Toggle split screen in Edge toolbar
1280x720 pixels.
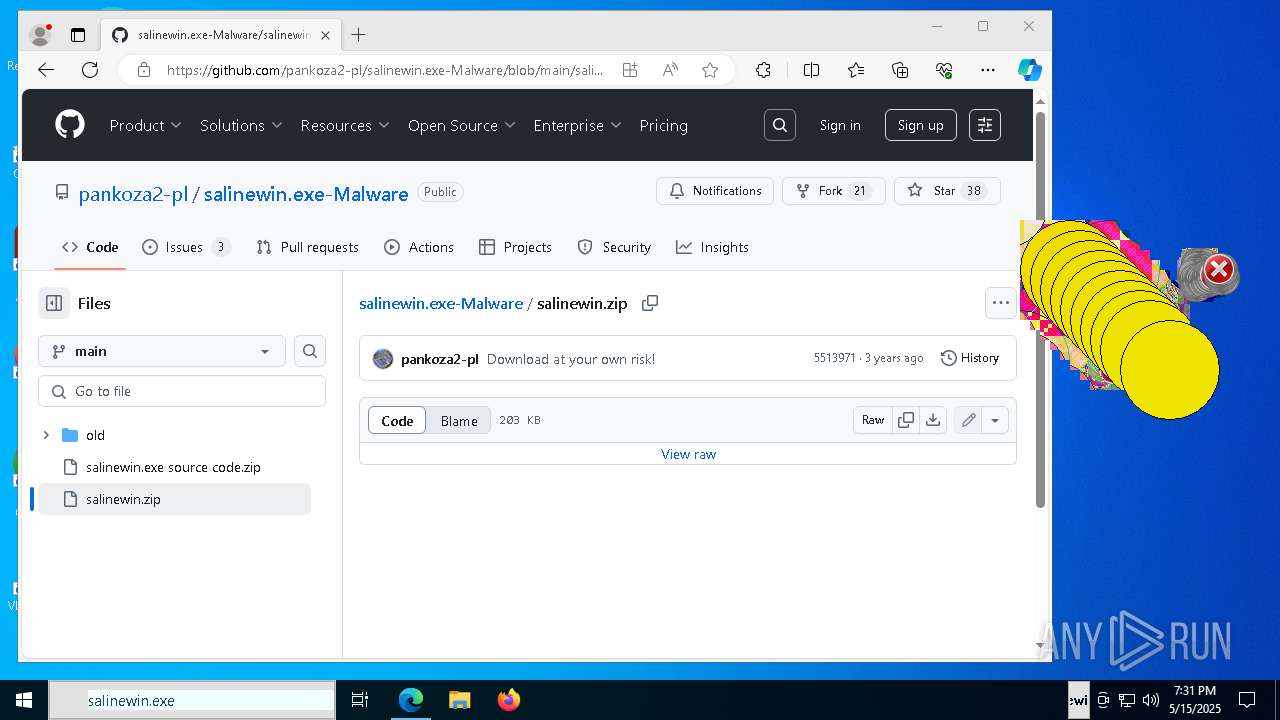pos(812,70)
